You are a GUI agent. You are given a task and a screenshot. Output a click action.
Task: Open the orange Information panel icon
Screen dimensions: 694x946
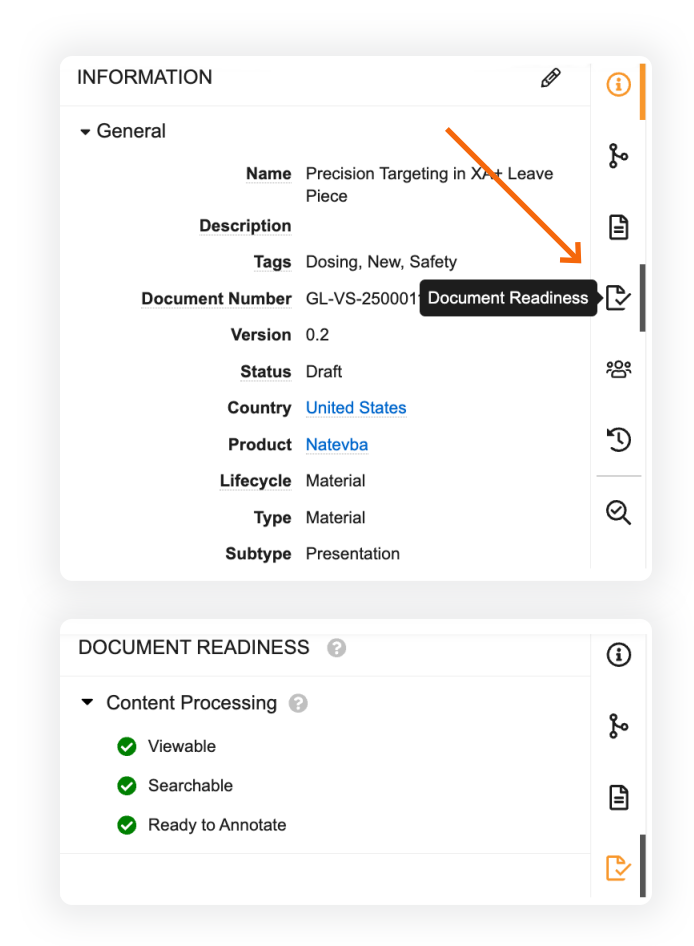point(618,86)
